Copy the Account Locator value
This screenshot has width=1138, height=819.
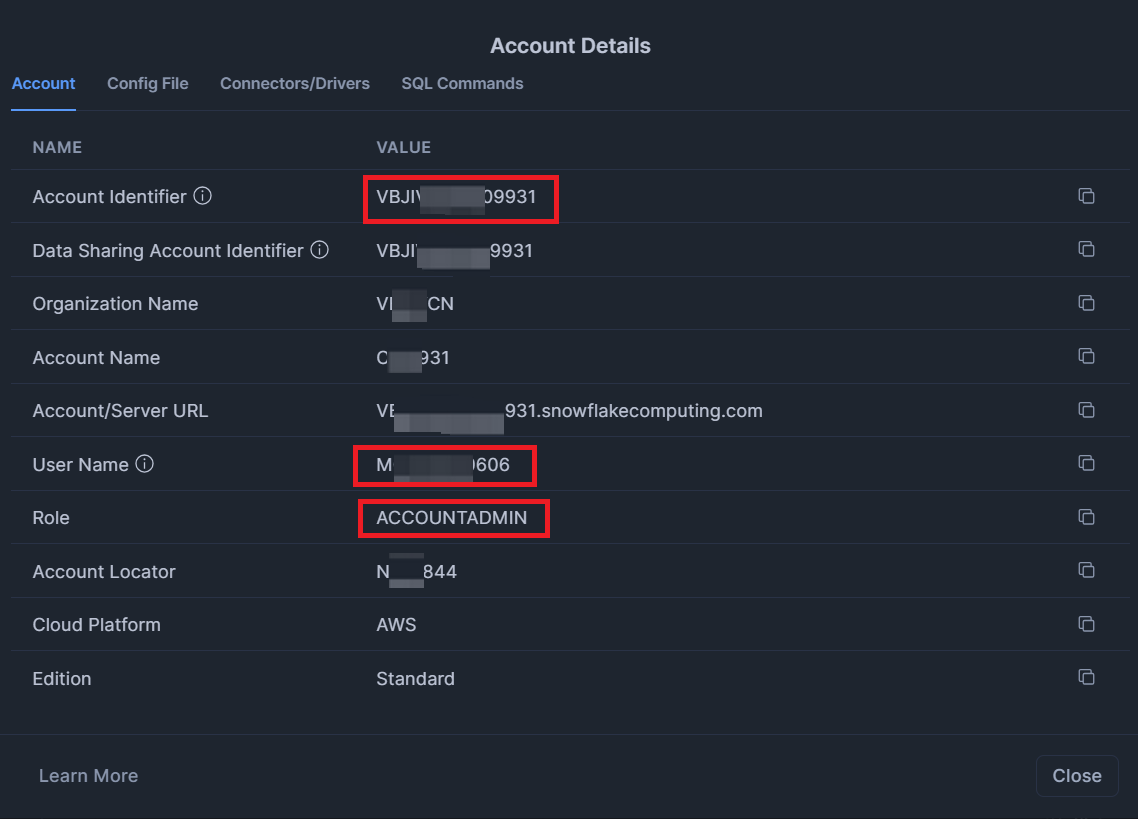tap(1086, 570)
